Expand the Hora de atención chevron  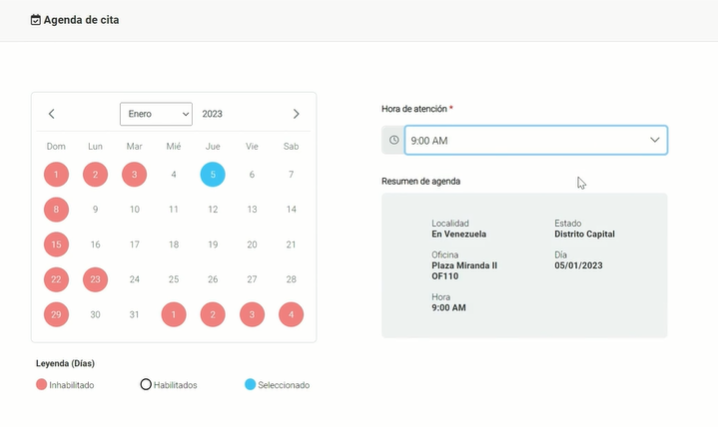[x=655, y=140]
